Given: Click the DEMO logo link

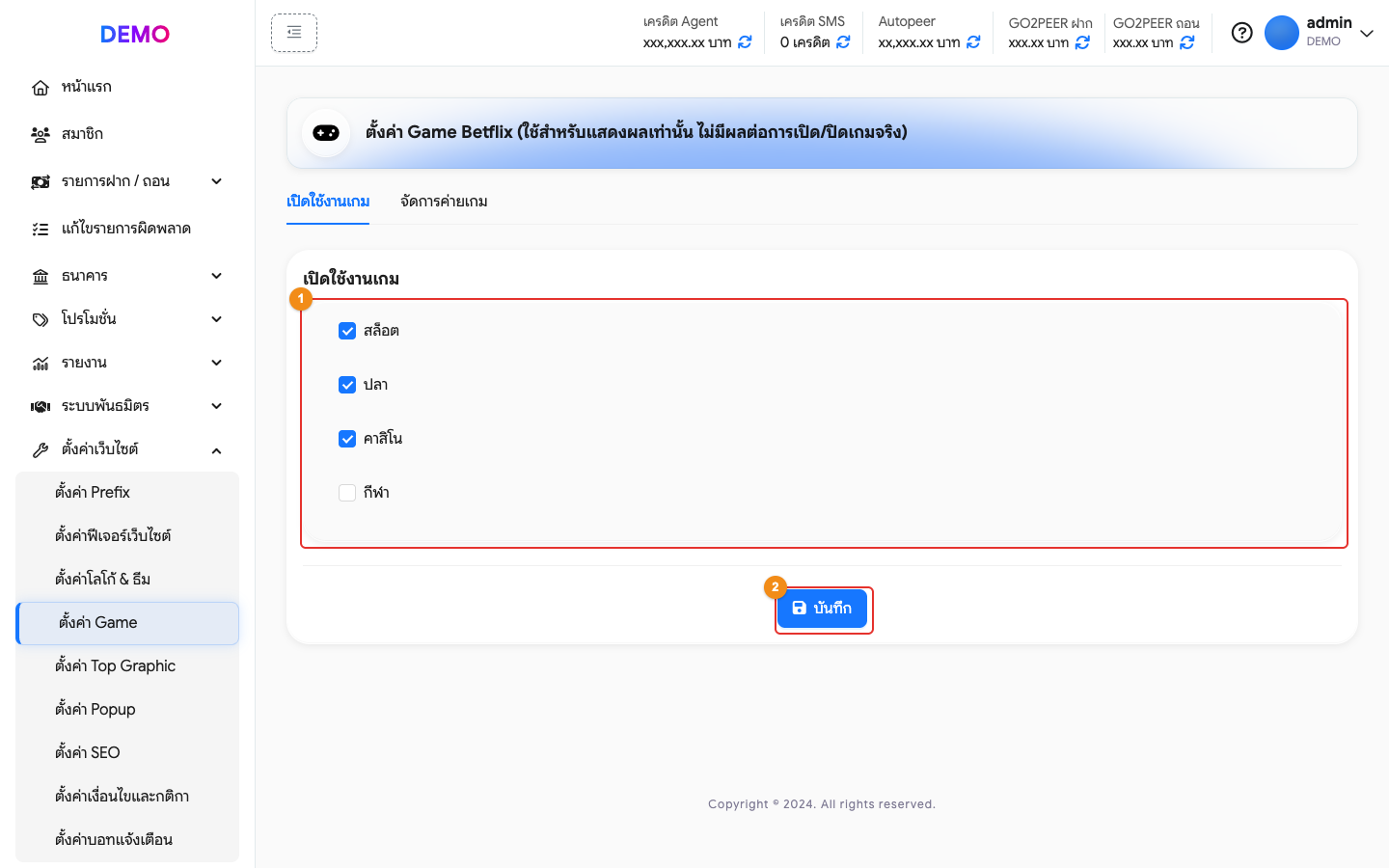Looking at the screenshot, I should pos(135,35).
